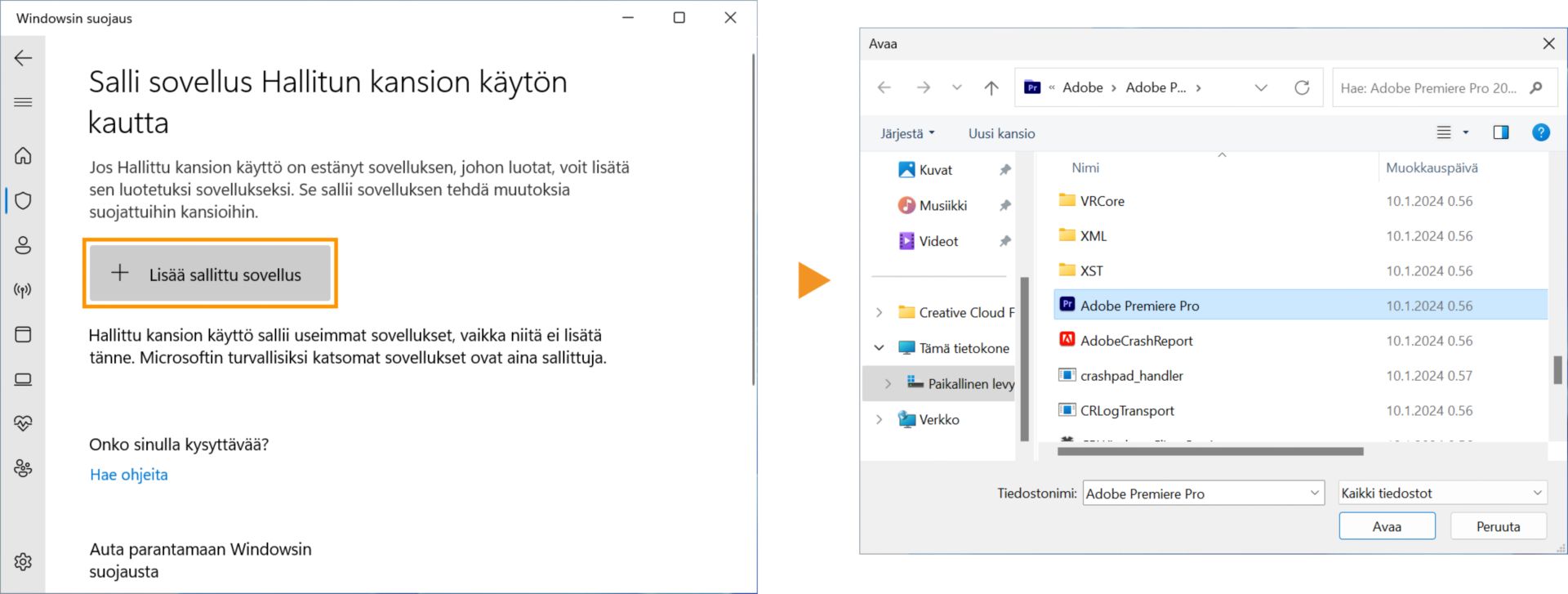
Task: Open device security laptop icon
Action: 23,379
